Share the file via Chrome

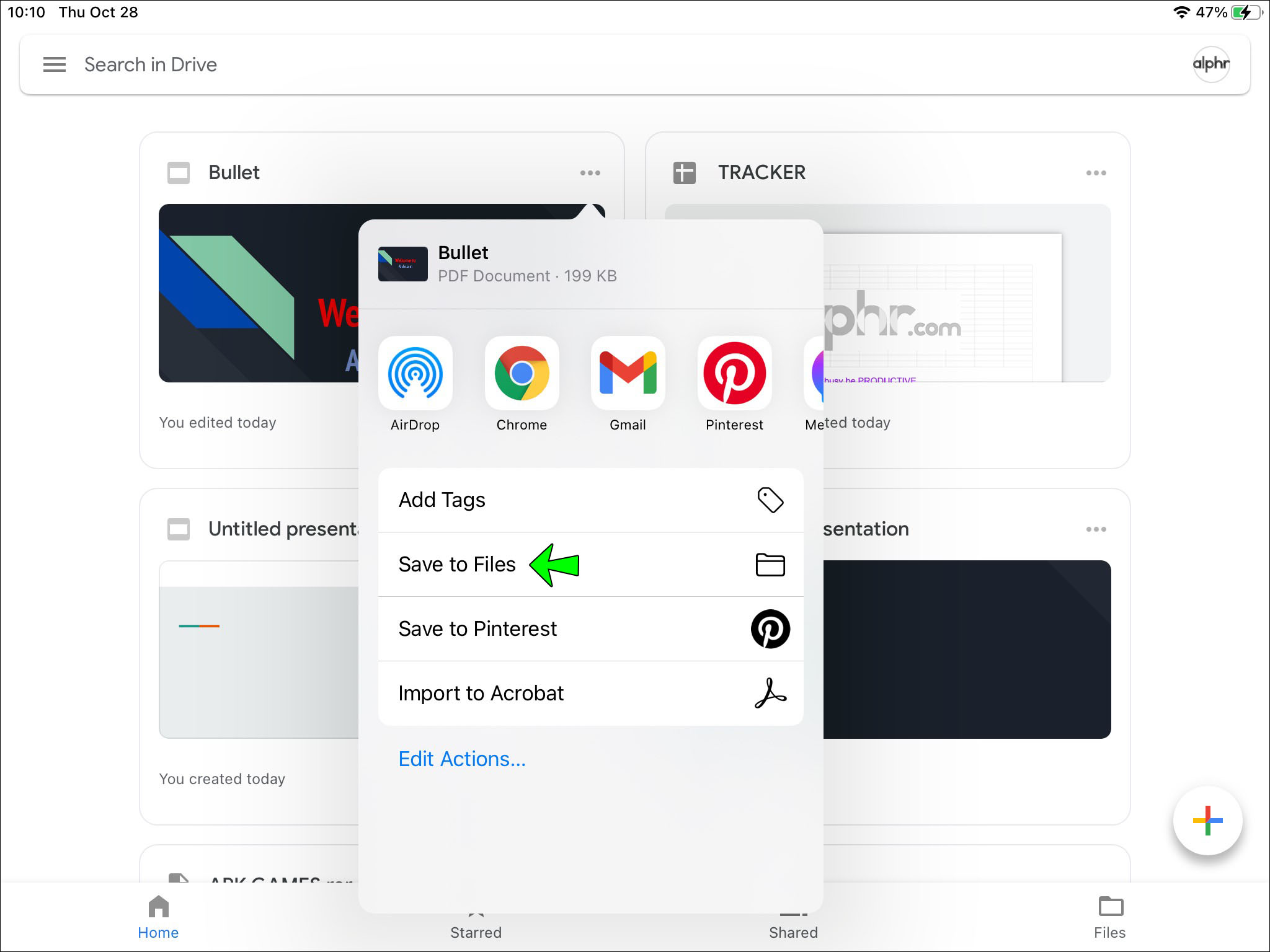522,374
